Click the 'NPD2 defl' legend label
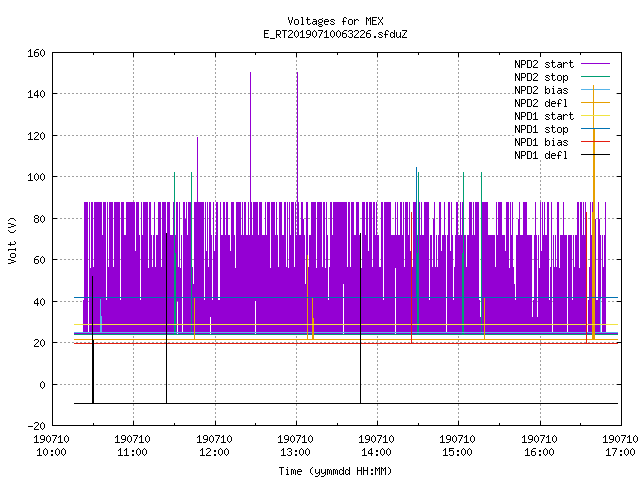The width and height of the screenshot is (640, 480). coord(541,103)
